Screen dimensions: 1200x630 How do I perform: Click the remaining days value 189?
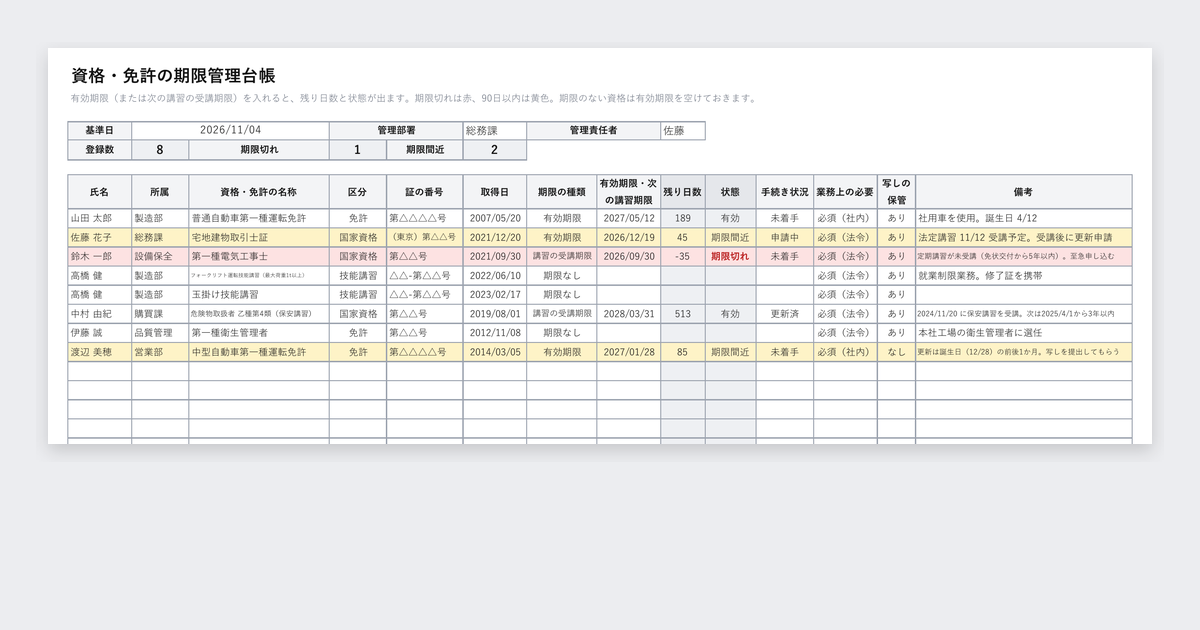(x=683, y=218)
